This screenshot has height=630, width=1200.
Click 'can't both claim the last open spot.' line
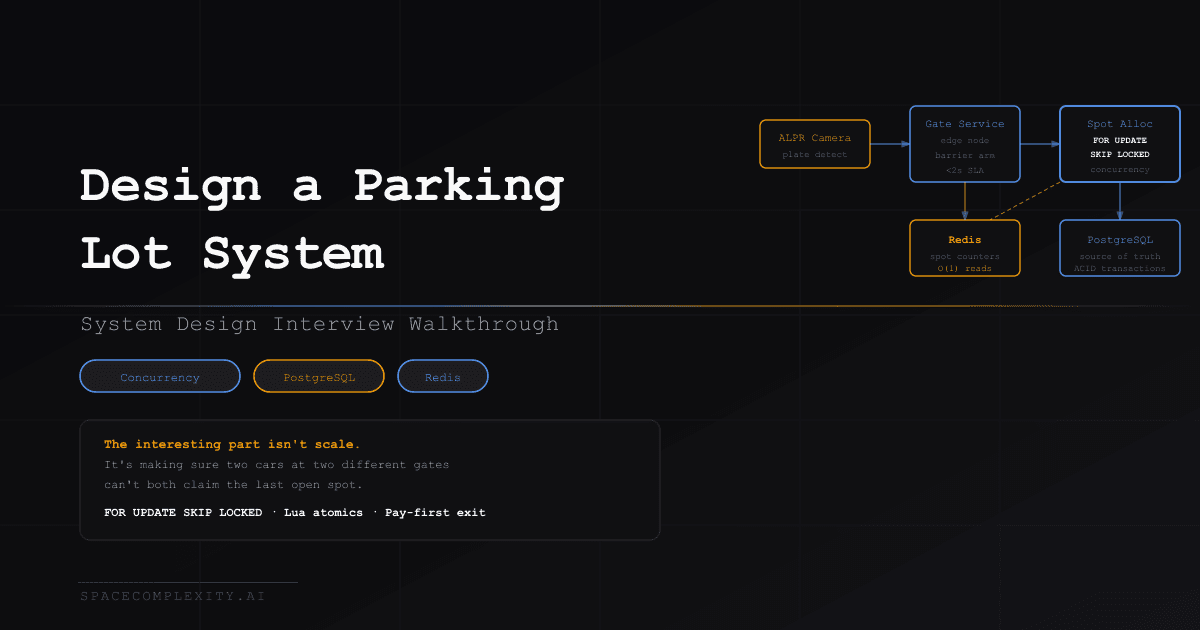coord(233,484)
